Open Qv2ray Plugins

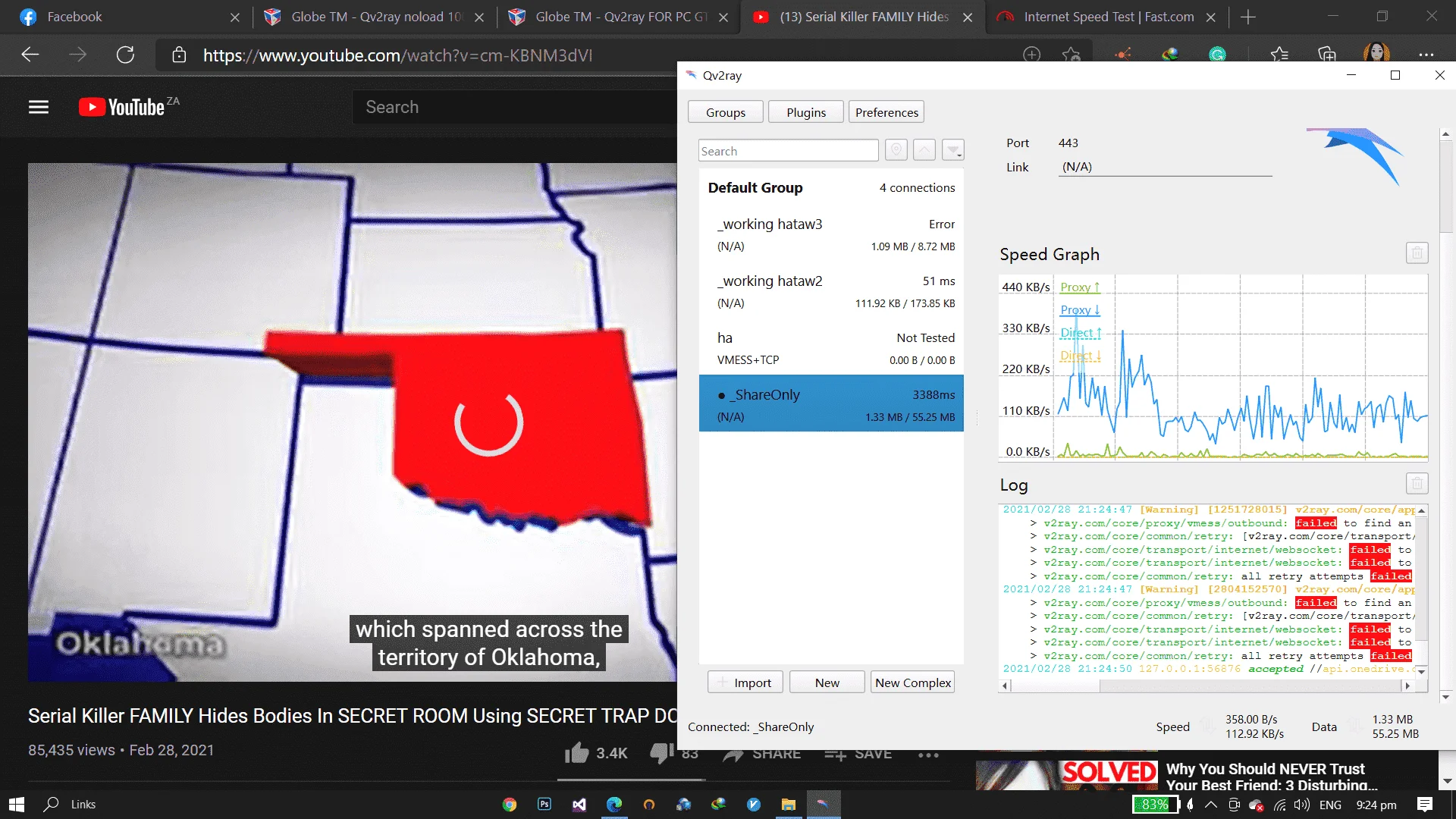coord(806,112)
